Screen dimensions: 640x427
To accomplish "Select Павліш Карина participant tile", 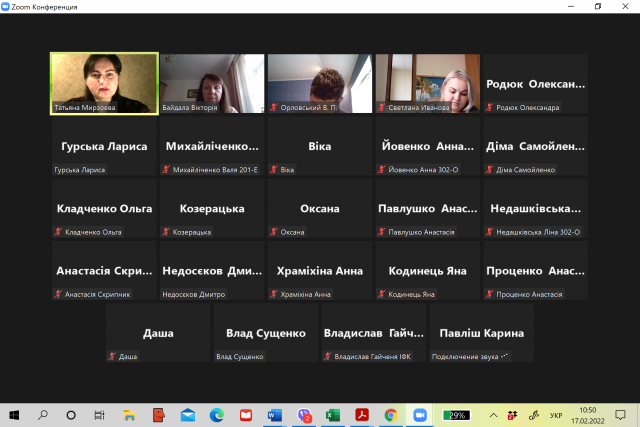I will coord(482,333).
